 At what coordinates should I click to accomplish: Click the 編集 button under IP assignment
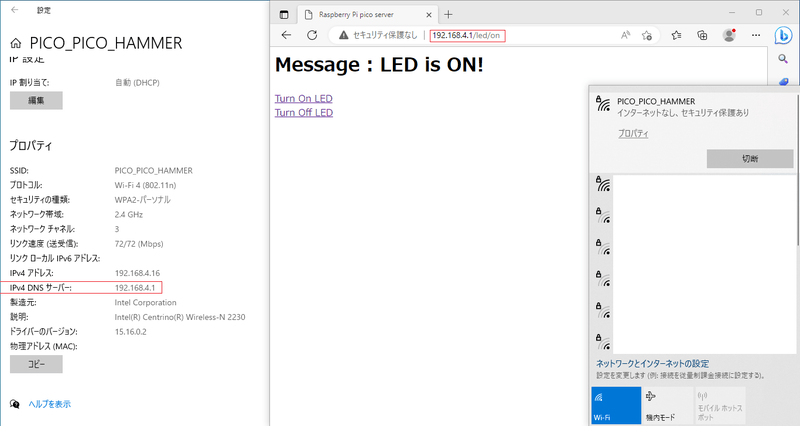36,100
